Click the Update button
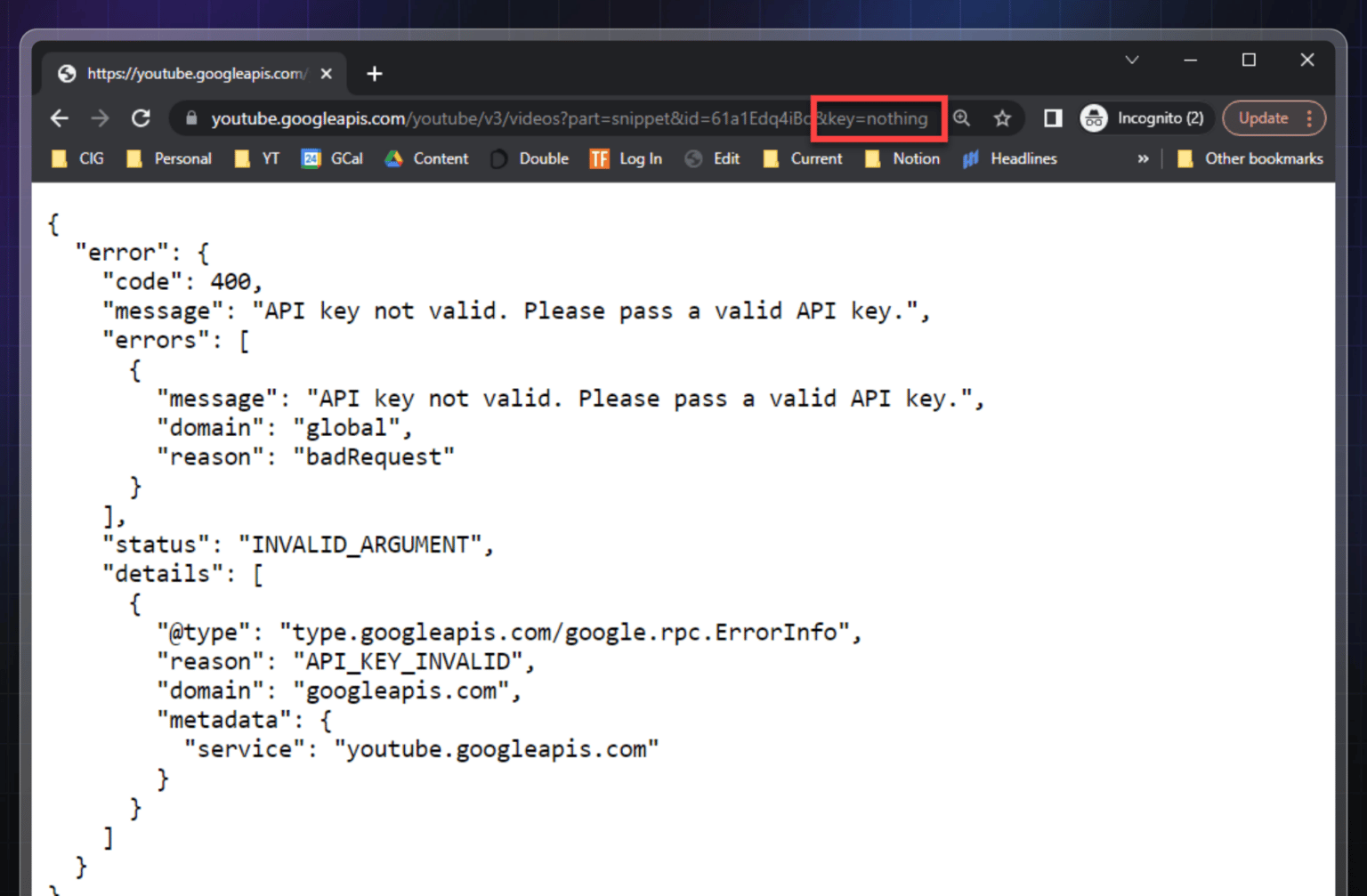 (x=1263, y=117)
